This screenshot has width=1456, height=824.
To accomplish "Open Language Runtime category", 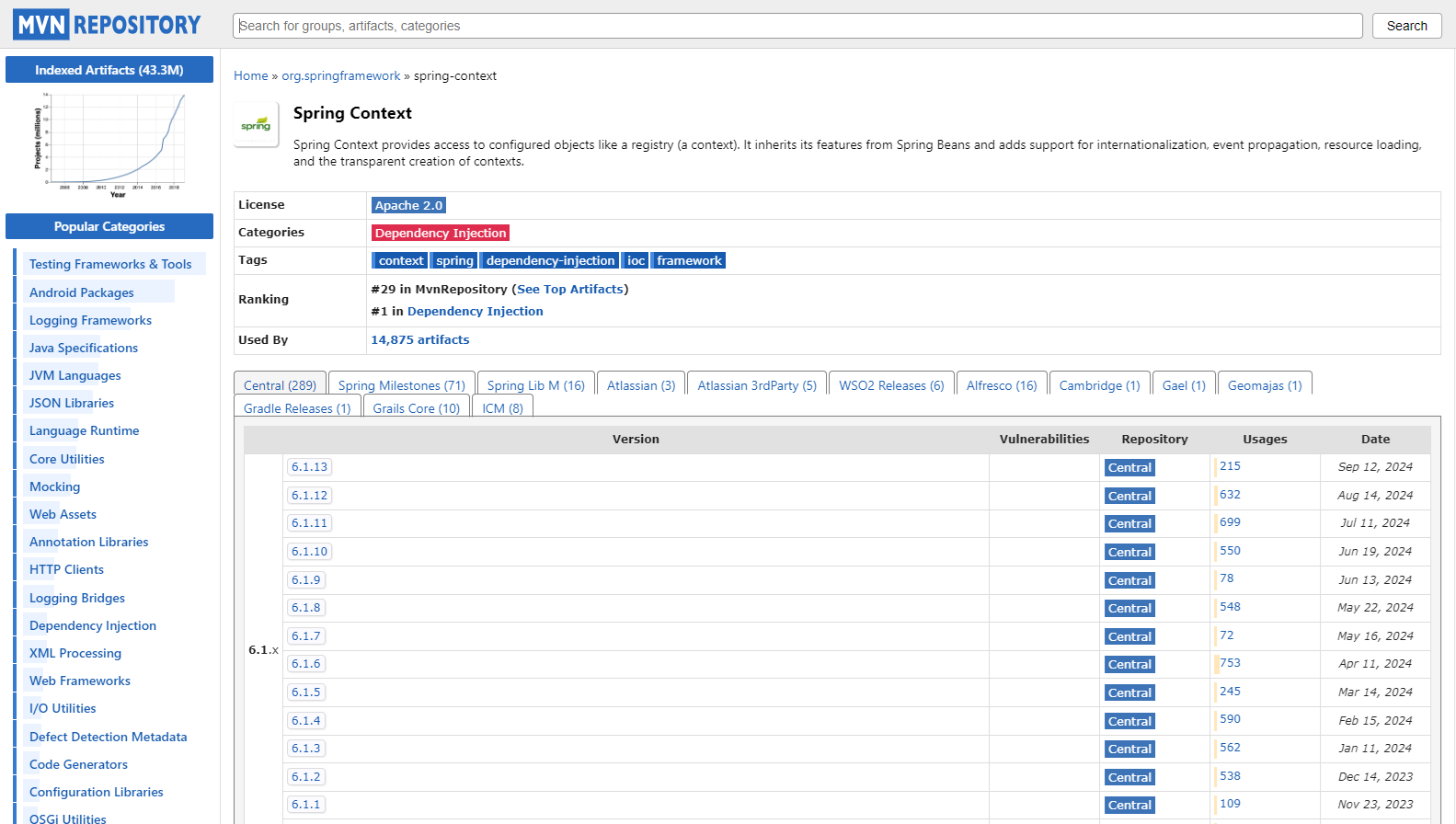I will point(85,430).
